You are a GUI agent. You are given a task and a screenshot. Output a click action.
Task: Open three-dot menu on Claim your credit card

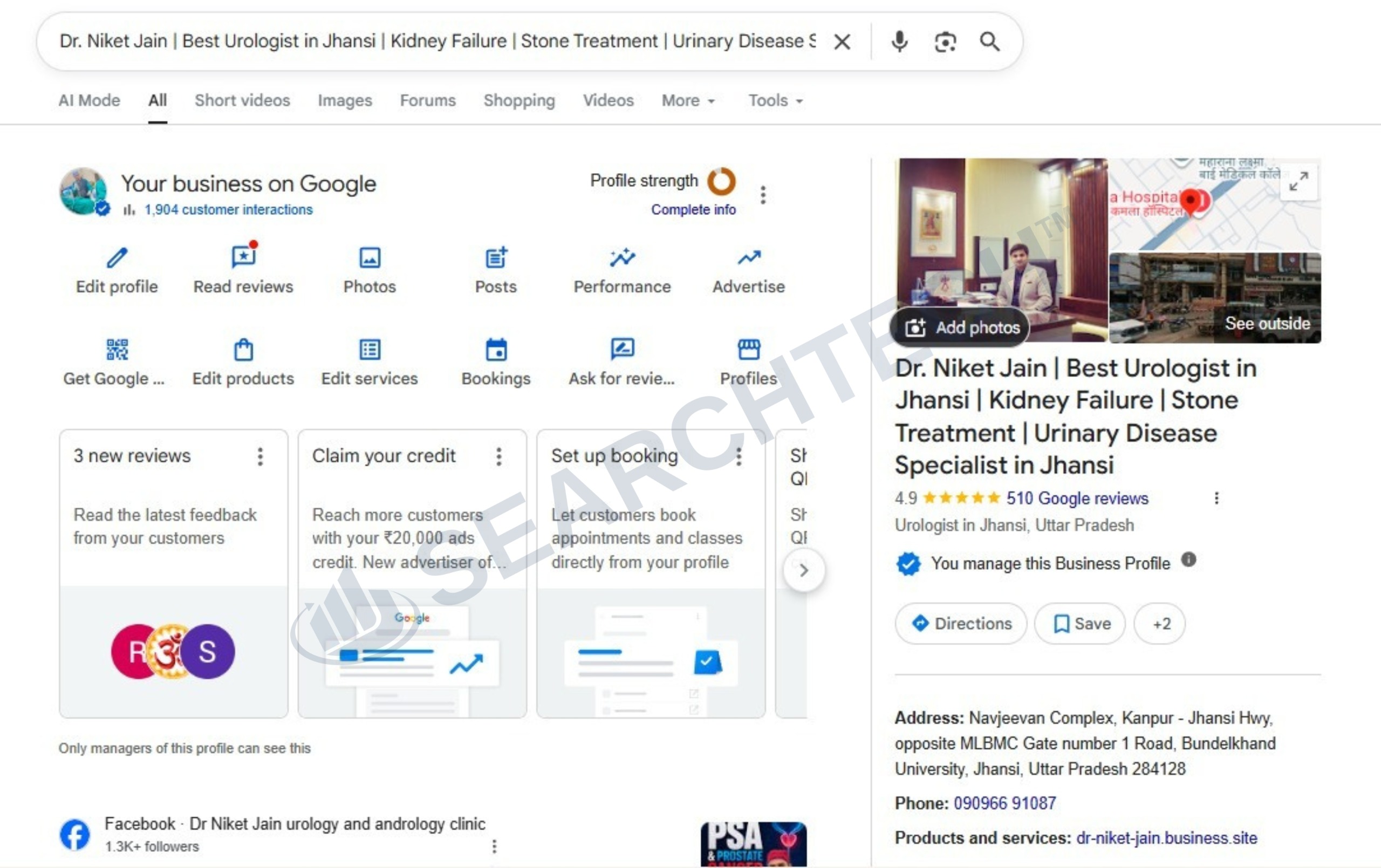pos(499,457)
